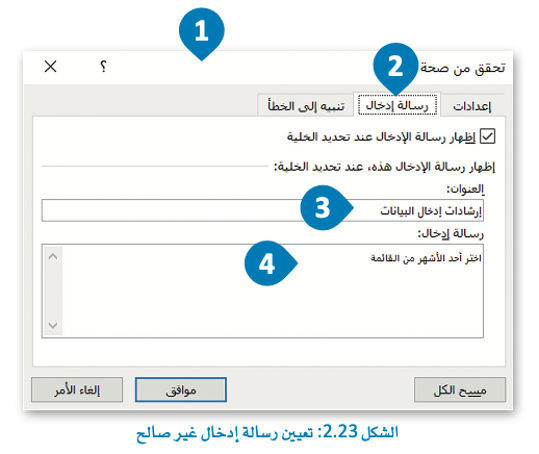Toggle إظهار رسالة الإدخال عند تحديد الخلية checkbox
539x454 pixels.
(488, 136)
